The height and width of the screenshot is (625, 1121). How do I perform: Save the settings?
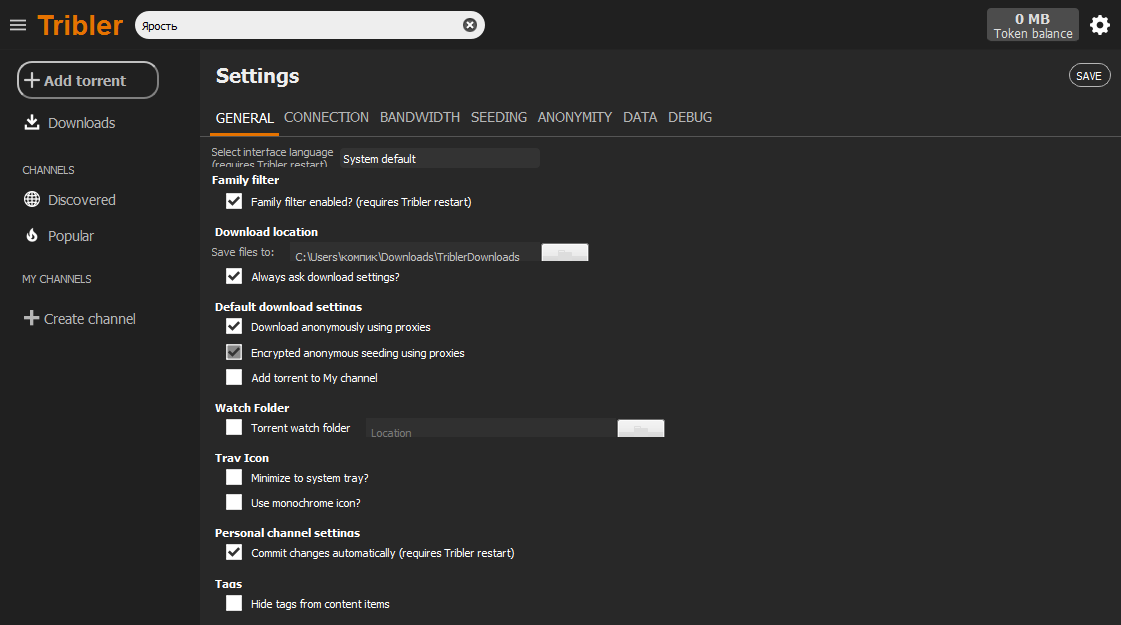coord(1089,76)
